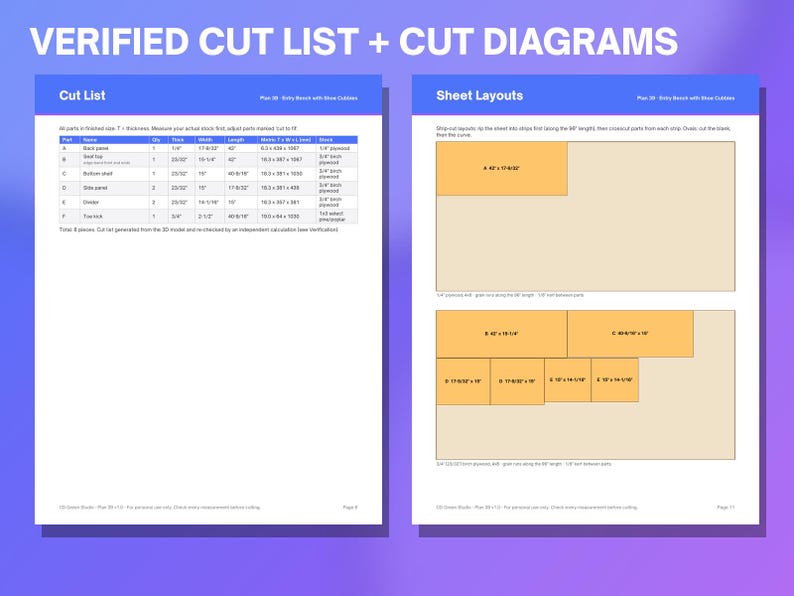Screen dimensions: 794x596
Task: Click the 'Strip-cut layouts' instruction paragraph
Action: click(x=583, y=132)
